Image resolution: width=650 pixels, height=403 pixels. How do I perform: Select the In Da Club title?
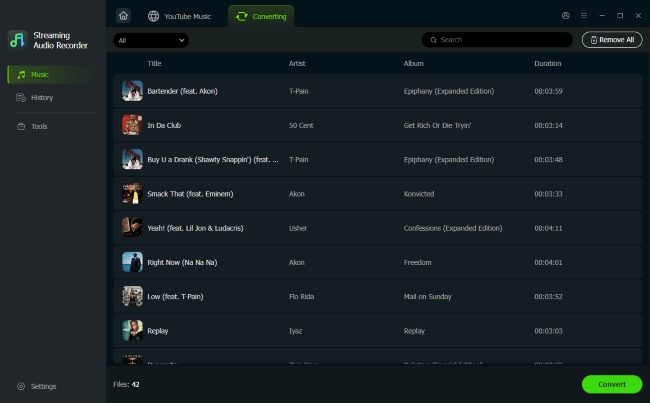click(x=164, y=125)
